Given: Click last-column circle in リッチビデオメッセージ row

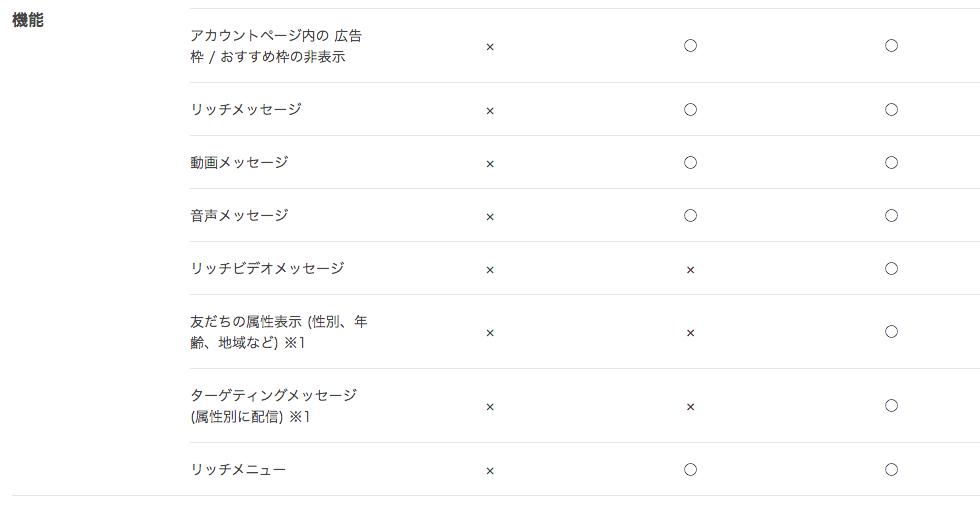Looking at the screenshot, I should (891, 269).
